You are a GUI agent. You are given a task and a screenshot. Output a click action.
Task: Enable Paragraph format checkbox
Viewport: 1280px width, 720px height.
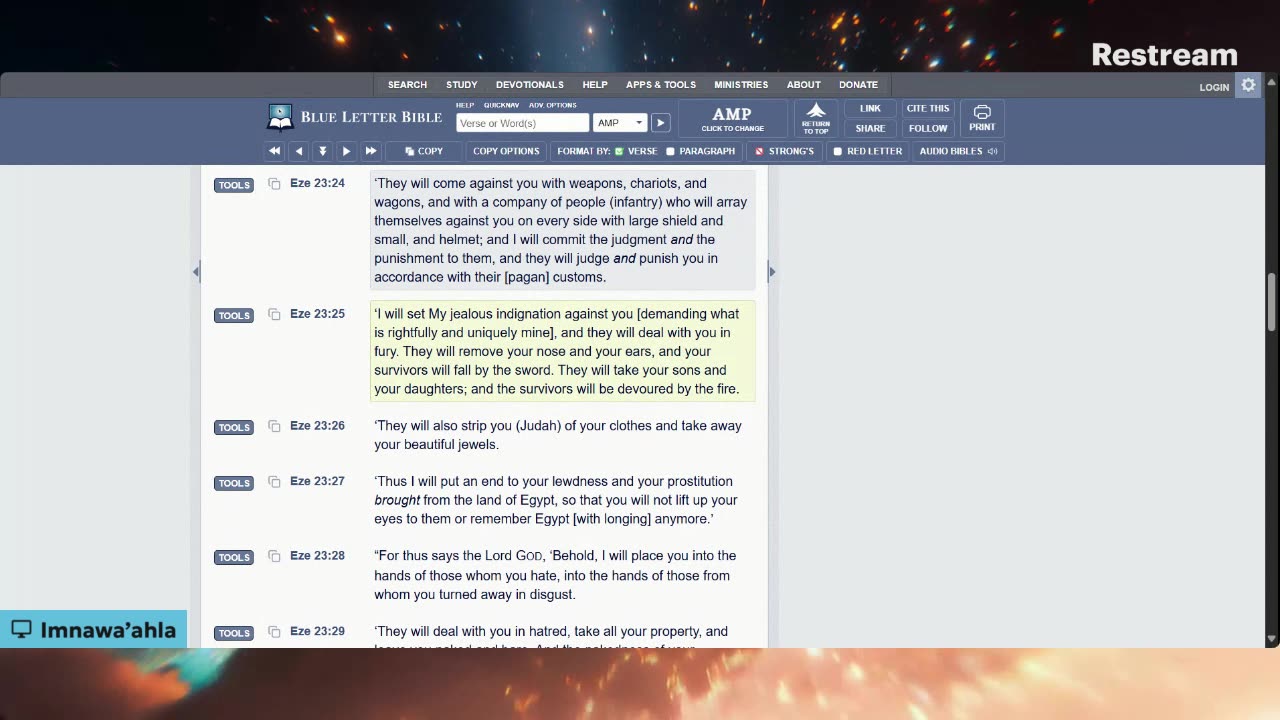click(671, 151)
